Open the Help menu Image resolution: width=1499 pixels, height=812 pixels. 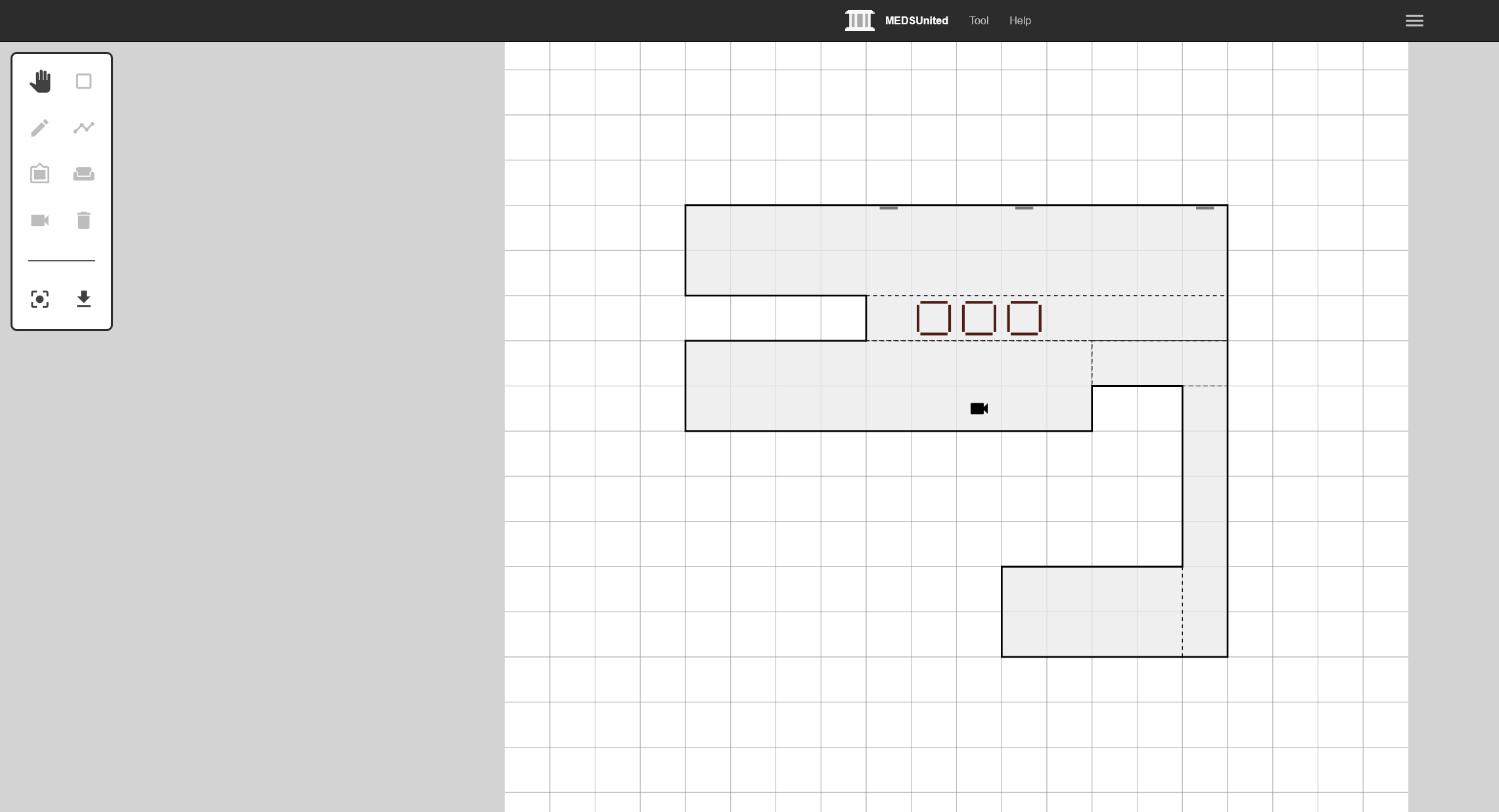click(1020, 21)
